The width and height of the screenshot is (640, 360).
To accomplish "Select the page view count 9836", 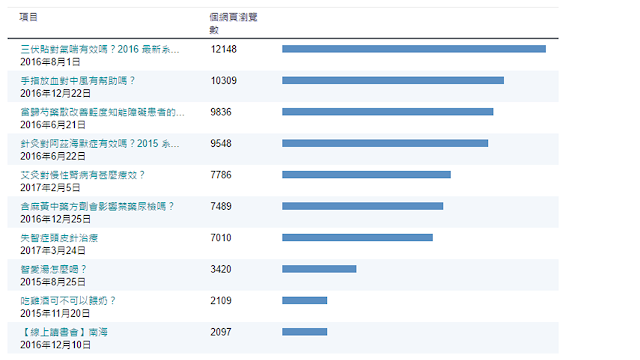I will (221, 112).
